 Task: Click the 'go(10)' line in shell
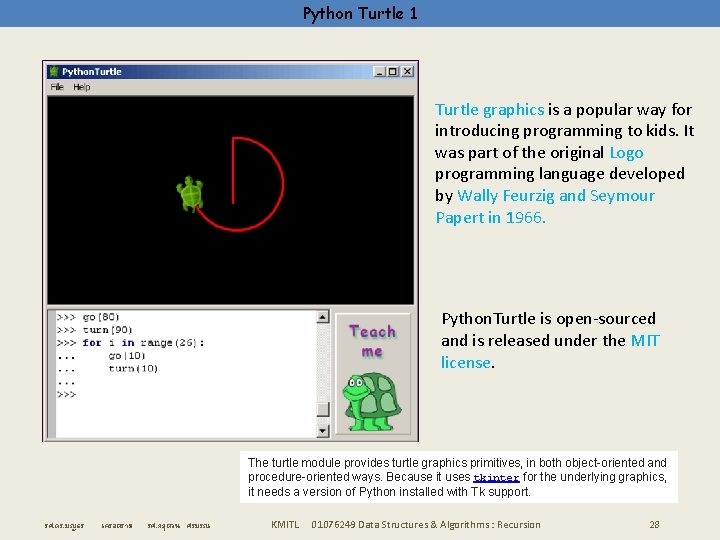127,355
